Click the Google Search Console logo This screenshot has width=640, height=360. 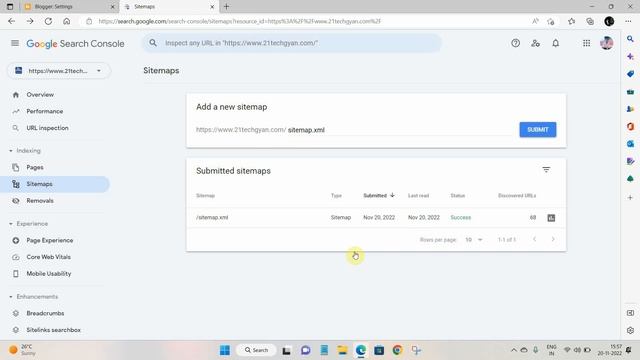point(75,44)
